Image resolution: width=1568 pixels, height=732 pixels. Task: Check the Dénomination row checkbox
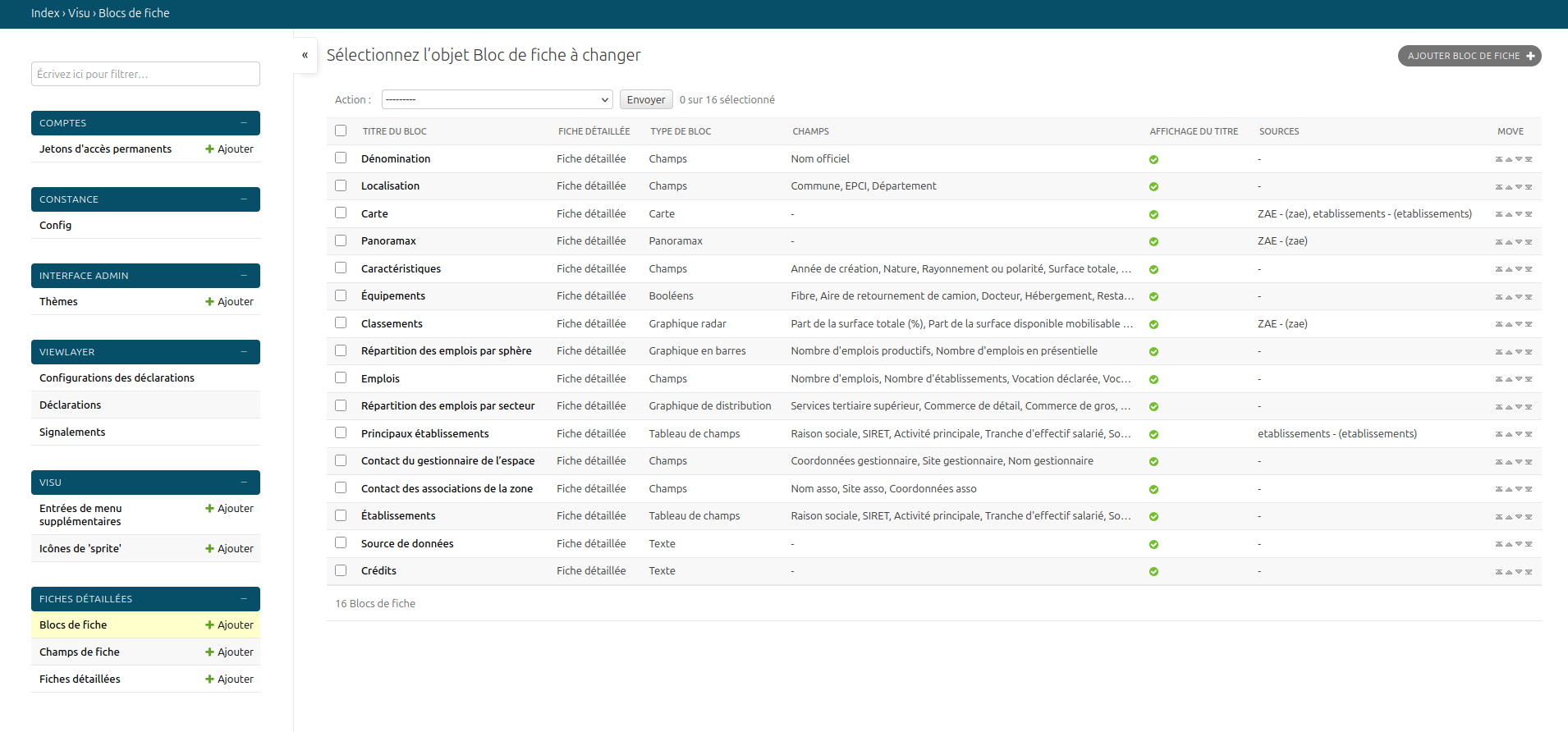(341, 158)
